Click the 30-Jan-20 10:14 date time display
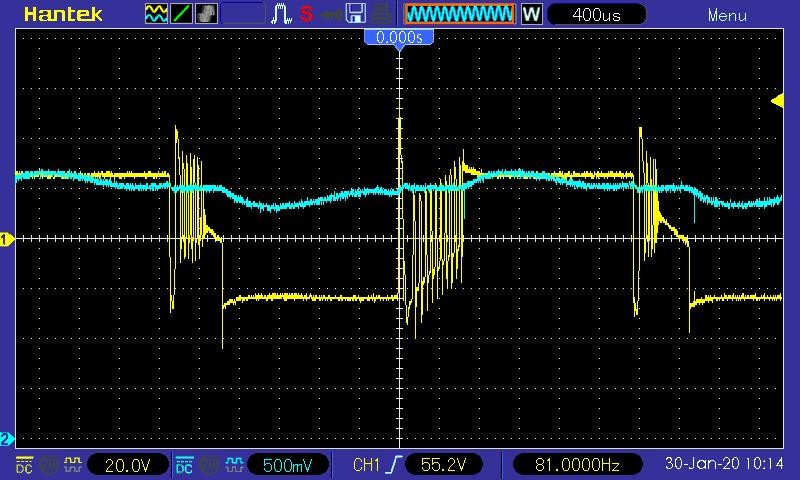 724,464
